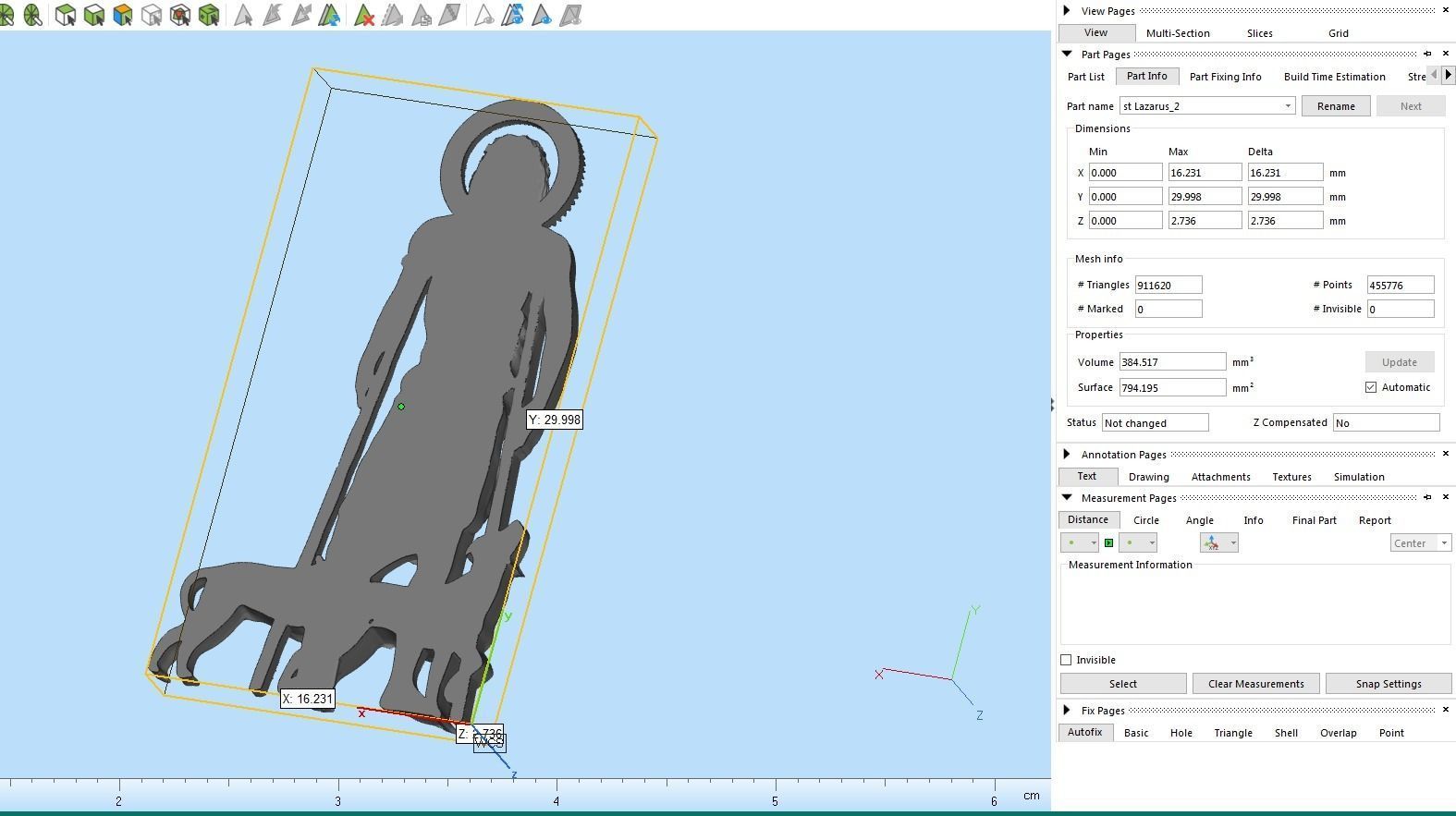Pin the Part Pages panel
Image resolution: width=1456 pixels, height=816 pixels.
1427,54
